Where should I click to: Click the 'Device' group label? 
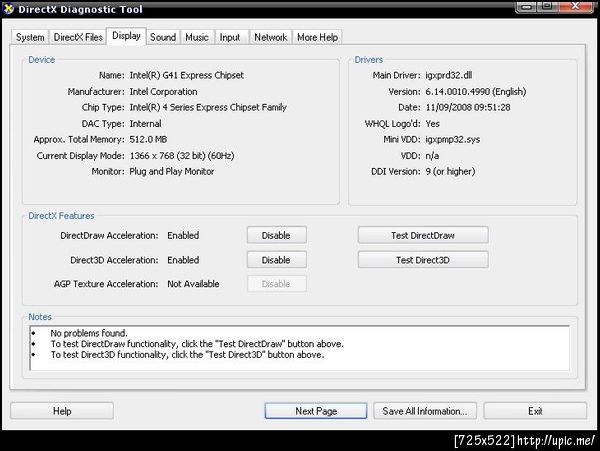point(41,60)
